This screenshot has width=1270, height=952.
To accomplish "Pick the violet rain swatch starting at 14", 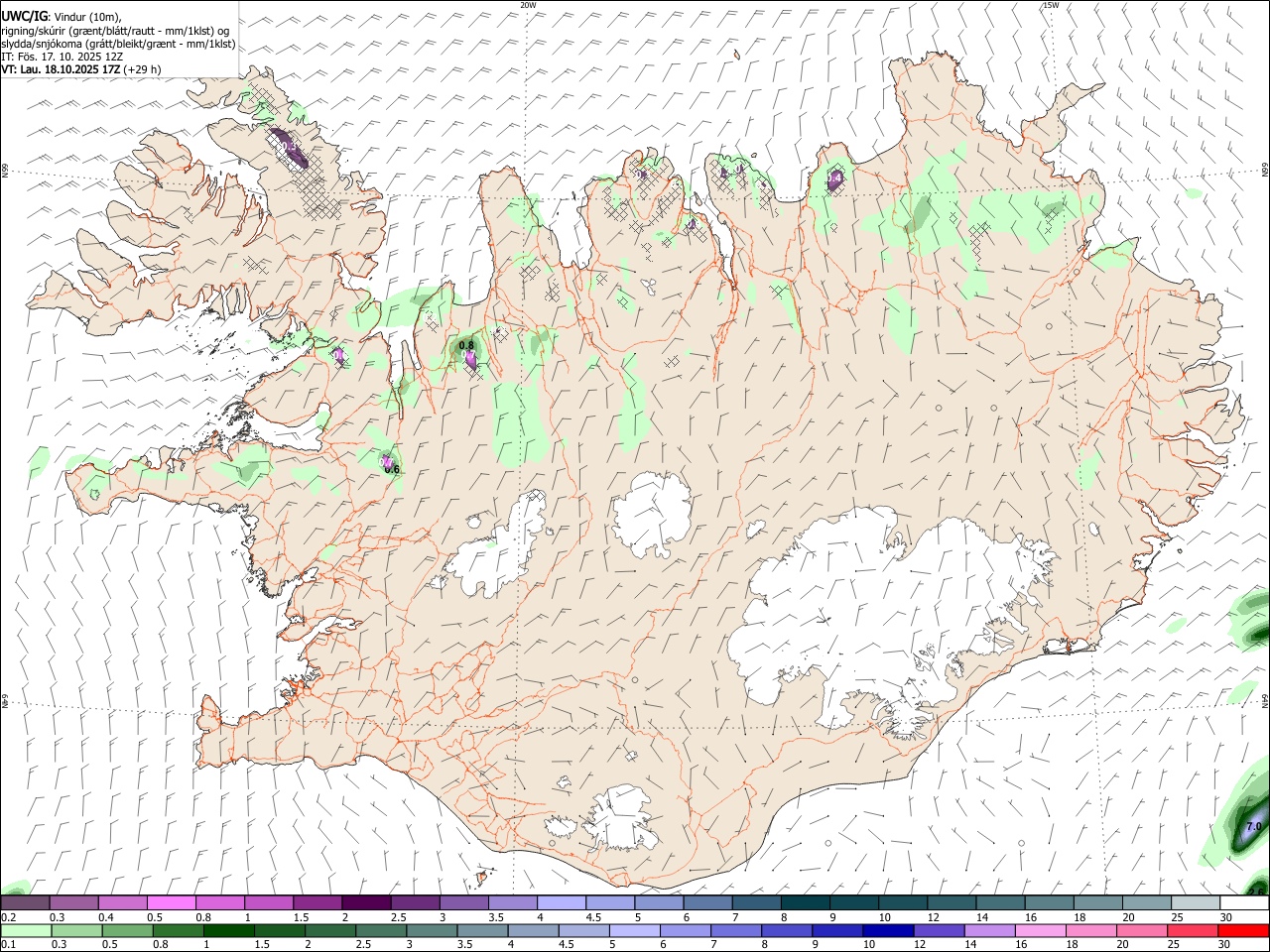I will 990,930.
